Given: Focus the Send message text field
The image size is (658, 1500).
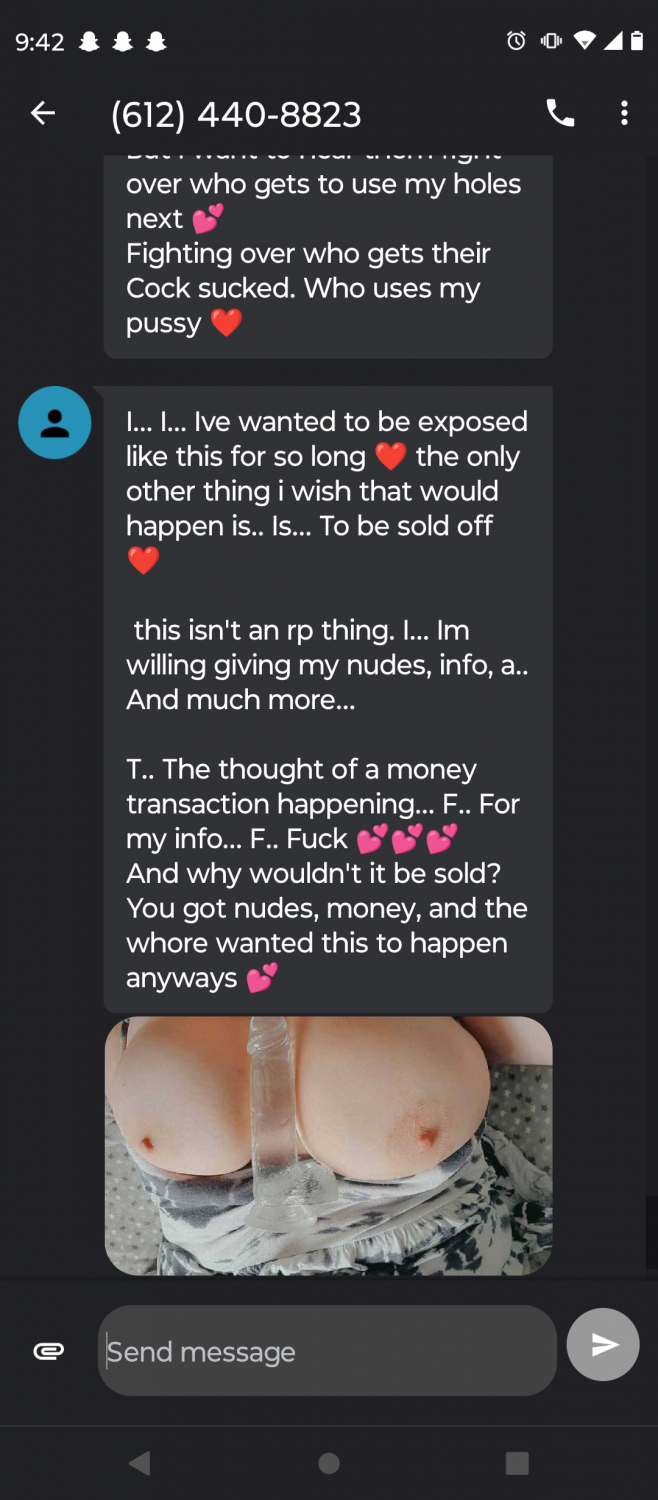Looking at the screenshot, I should 327,1351.
